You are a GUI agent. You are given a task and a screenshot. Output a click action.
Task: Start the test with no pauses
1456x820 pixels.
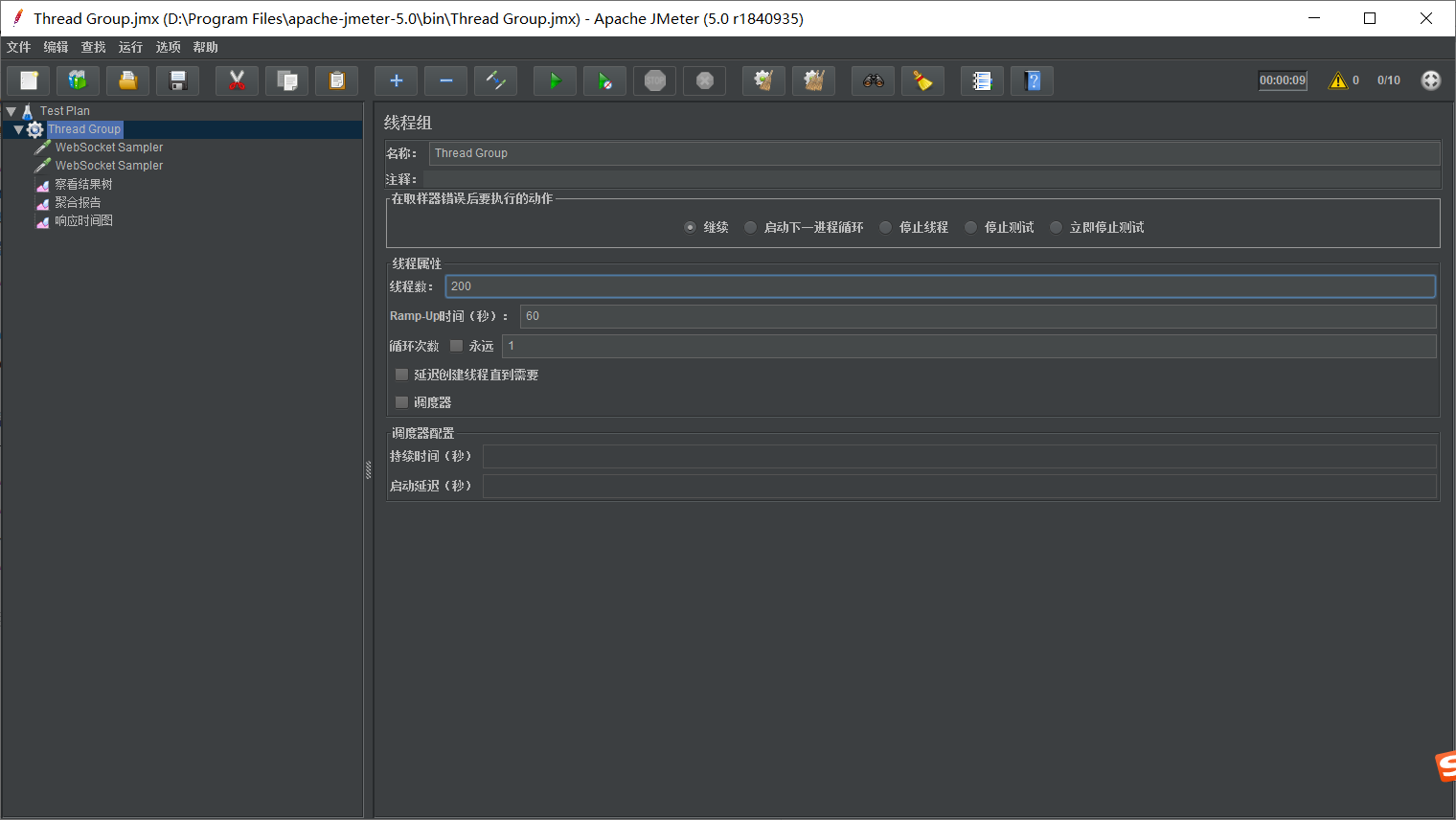(x=605, y=80)
